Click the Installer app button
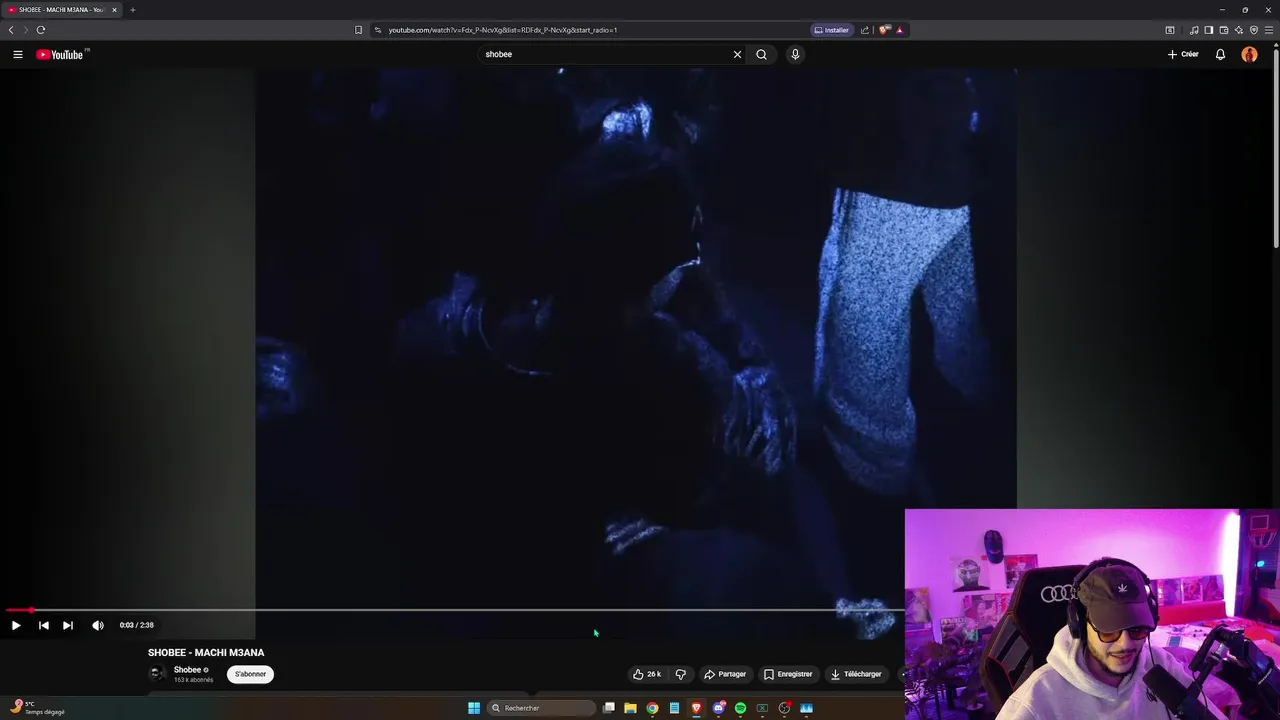 click(x=832, y=30)
